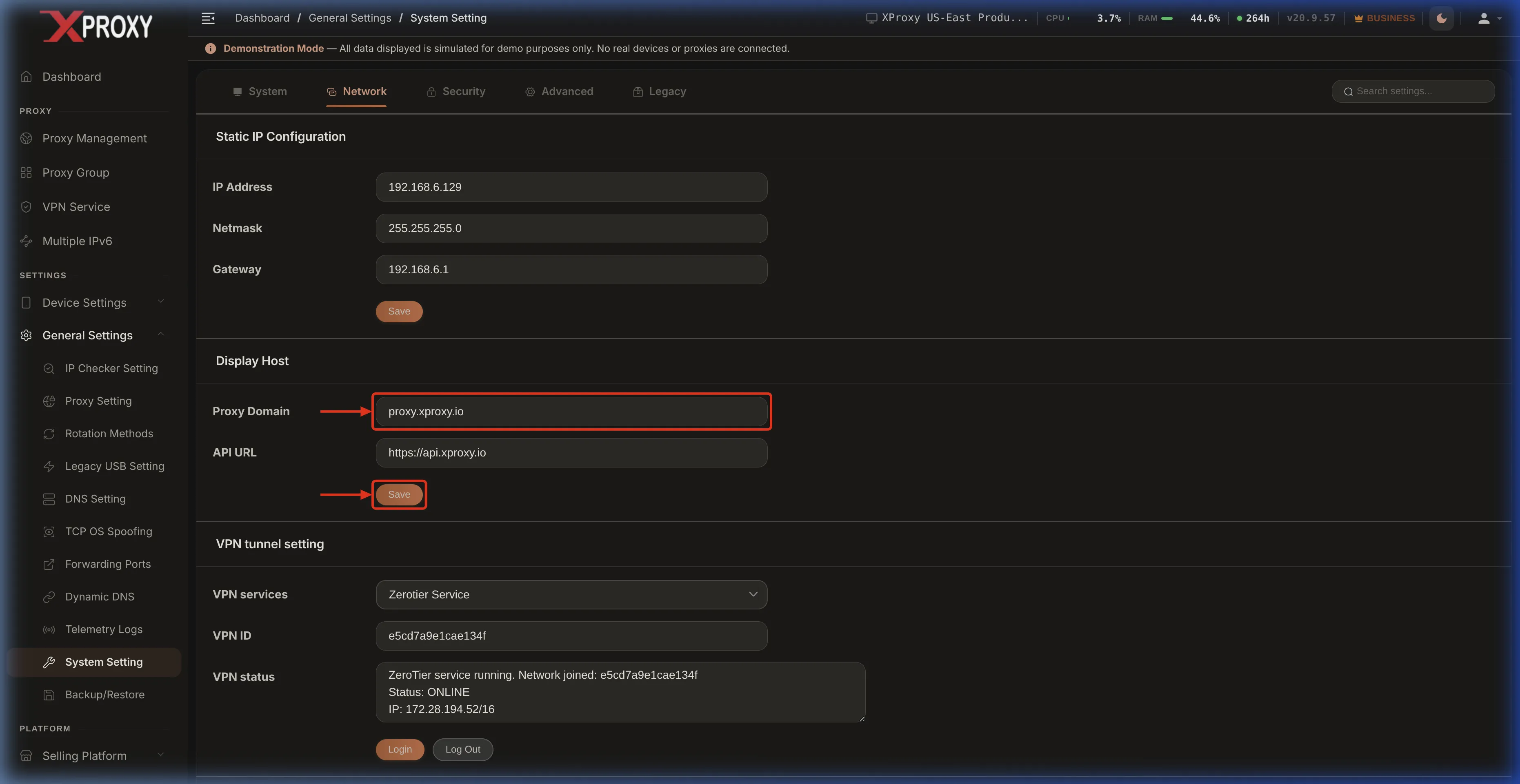Image resolution: width=1520 pixels, height=784 pixels.
Task: Switch to the System tab
Action: click(x=260, y=91)
